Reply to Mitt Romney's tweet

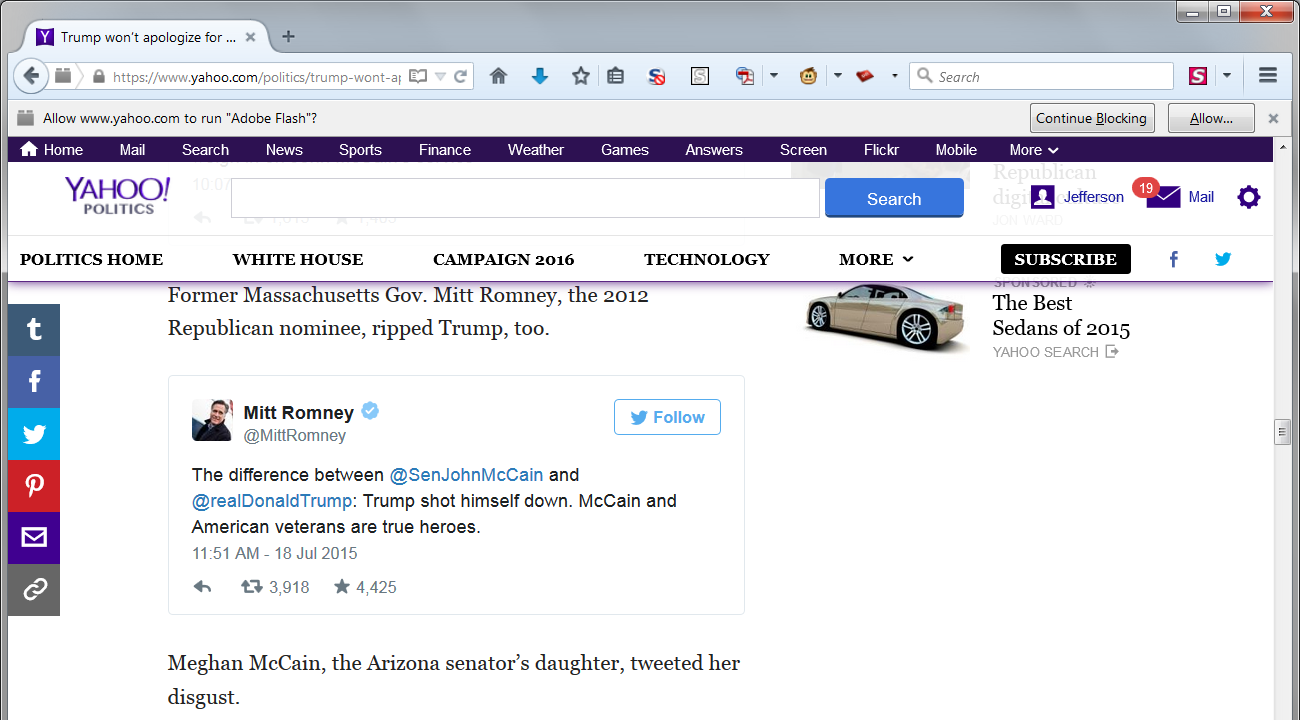(202, 587)
